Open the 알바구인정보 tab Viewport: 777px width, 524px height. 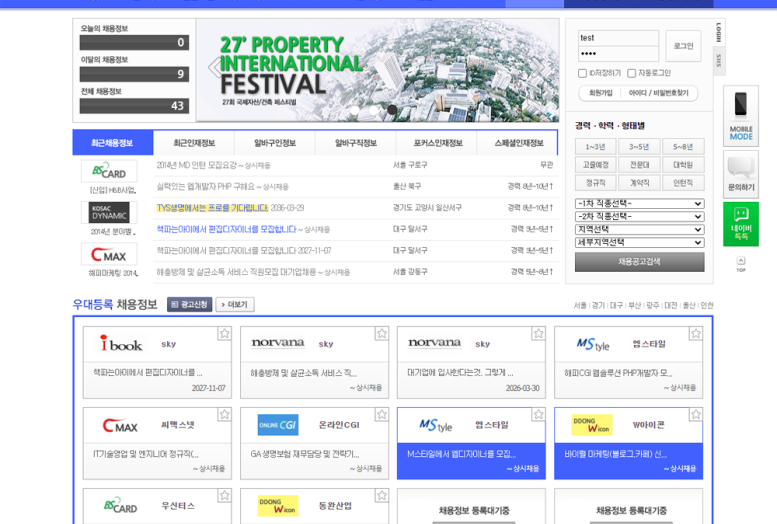pos(275,143)
